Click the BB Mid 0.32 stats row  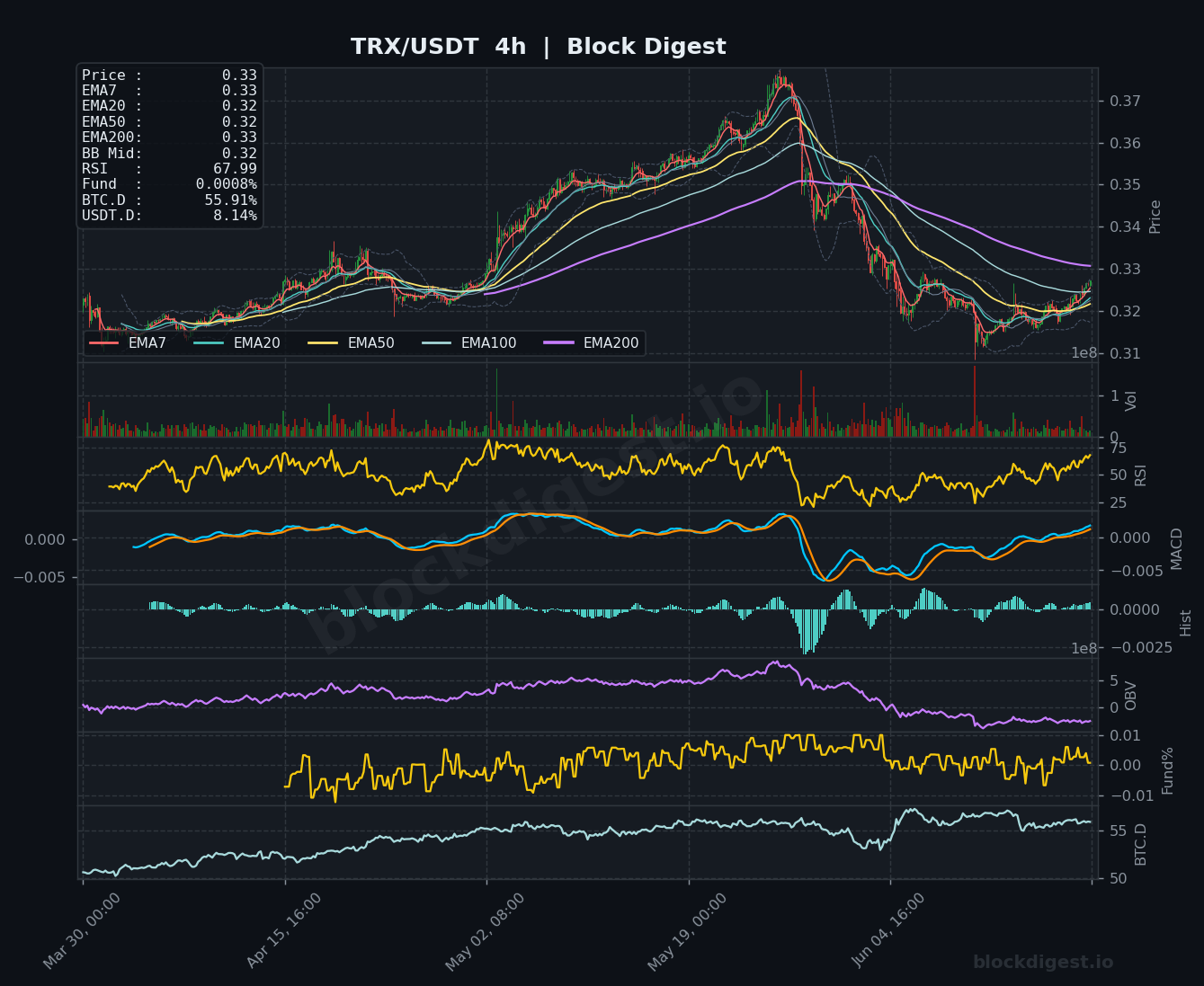tap(169, 154)
